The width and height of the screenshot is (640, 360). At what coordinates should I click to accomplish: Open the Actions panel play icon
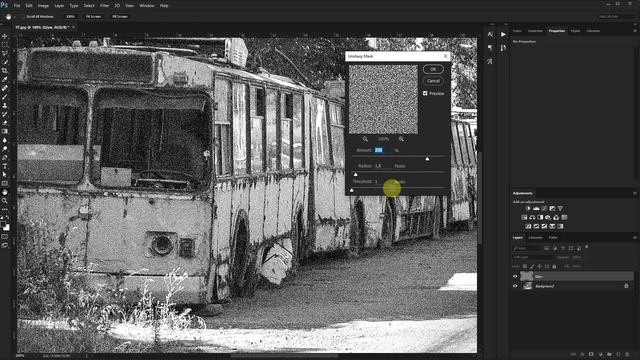(x=503, y=34)
